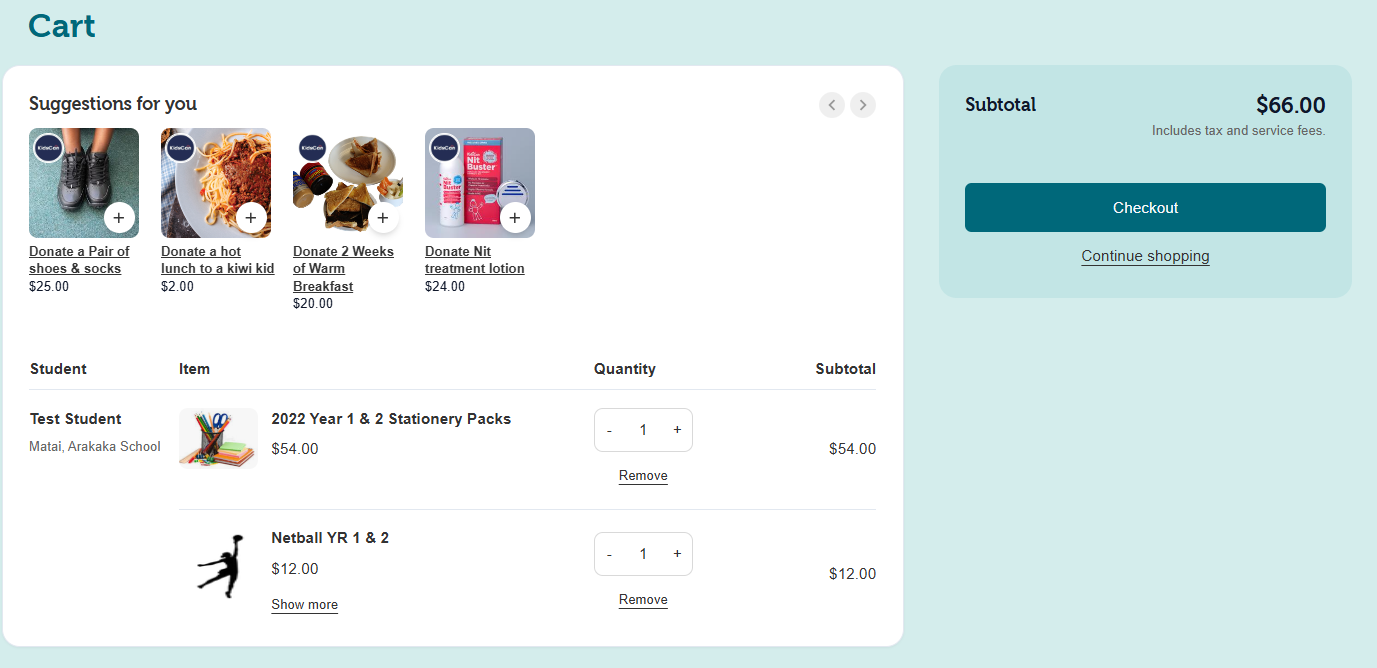
Task: Add hot lunch donation with plus icon
Action: pyautogui.click(x=250, y=217)
